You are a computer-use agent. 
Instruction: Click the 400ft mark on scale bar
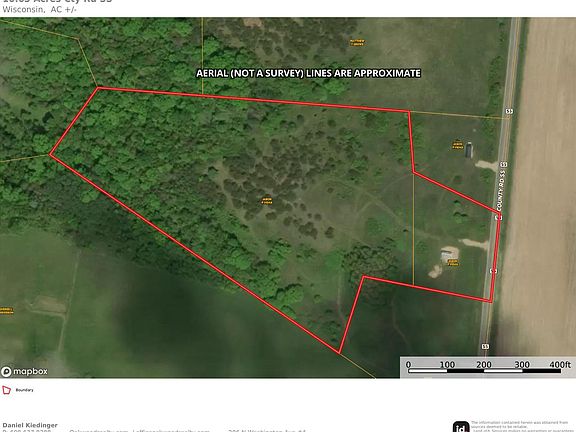pyautogui.click(x=560, y=364)
